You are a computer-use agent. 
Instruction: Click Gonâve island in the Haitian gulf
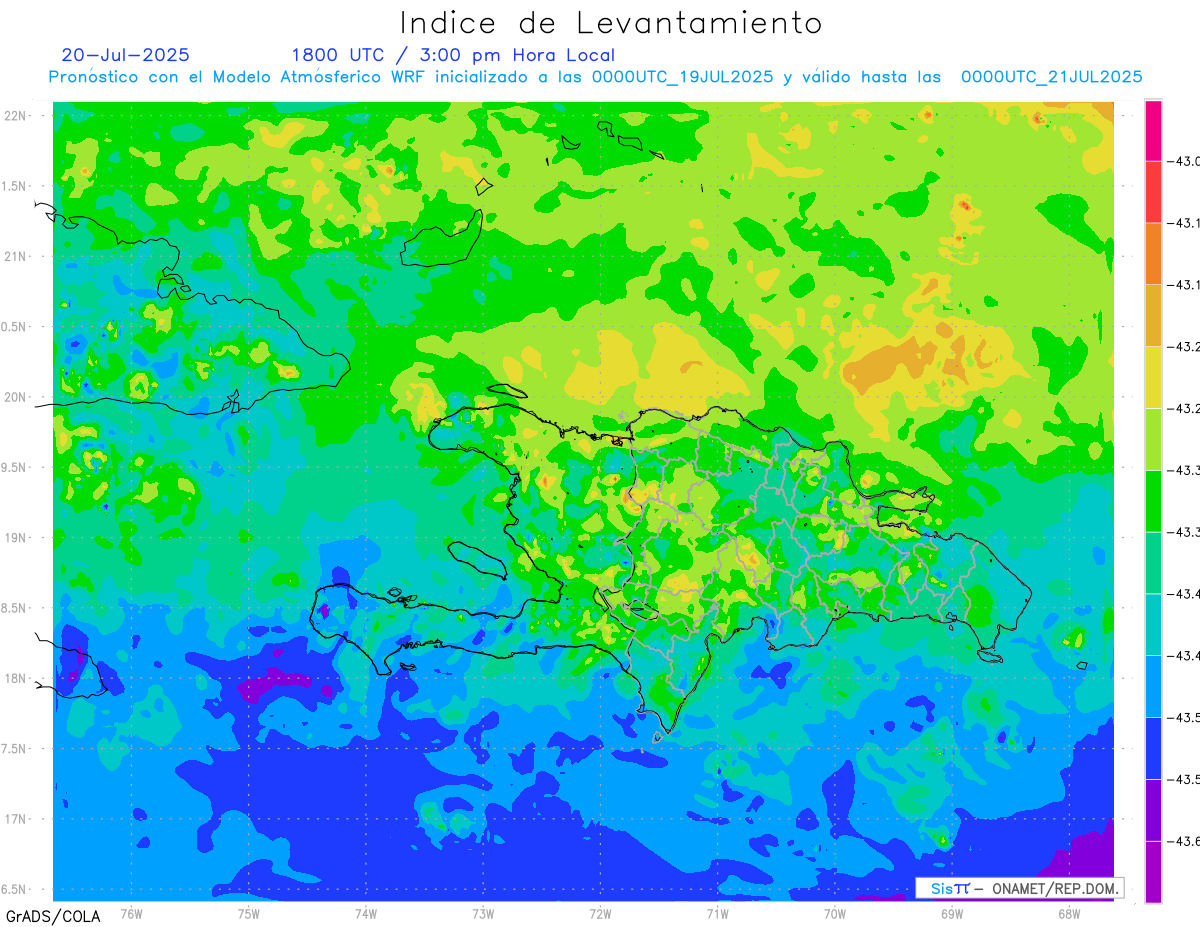tap(475, 560)
